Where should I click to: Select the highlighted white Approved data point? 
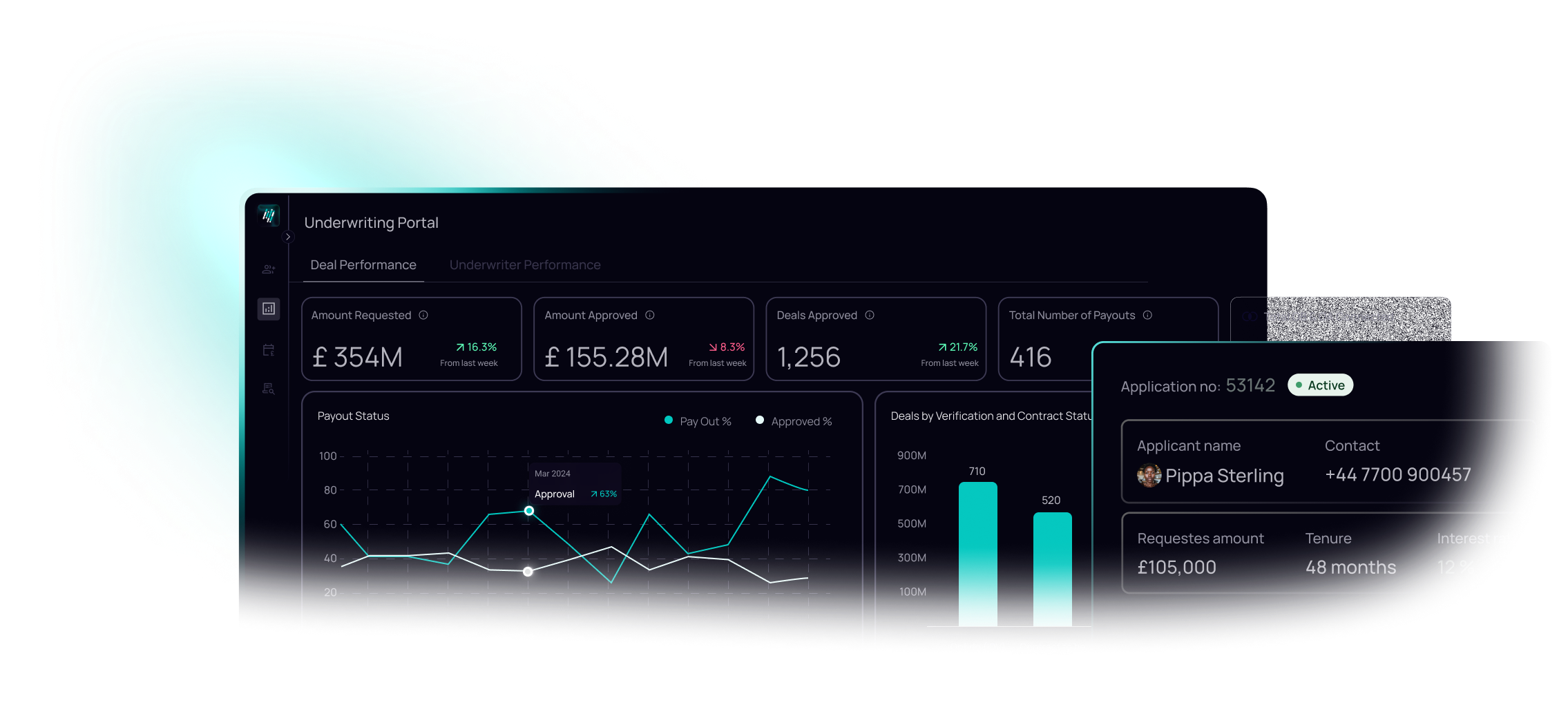pos(528,572)
